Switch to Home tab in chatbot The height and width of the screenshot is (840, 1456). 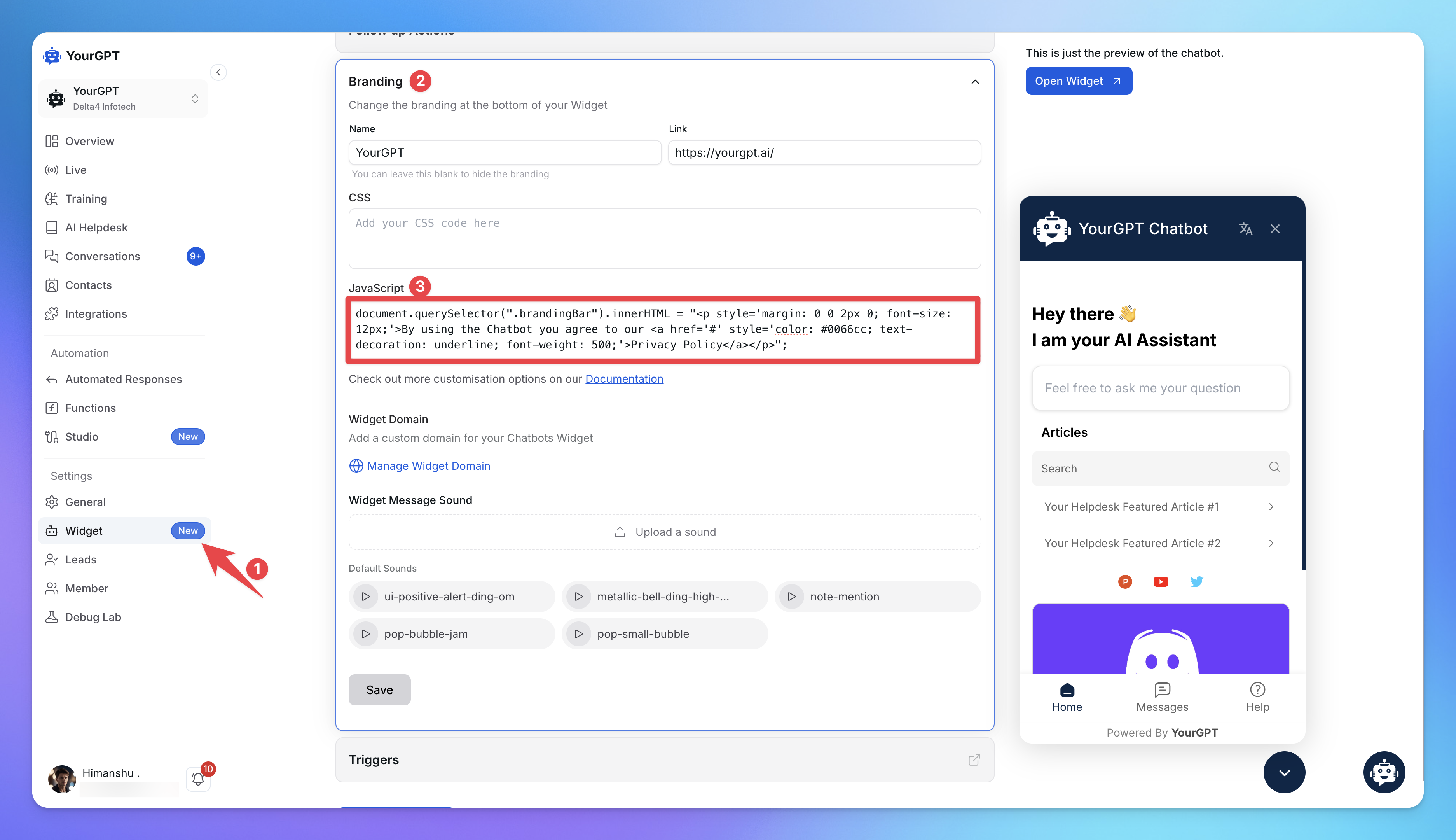click(x=1067, y=698)
